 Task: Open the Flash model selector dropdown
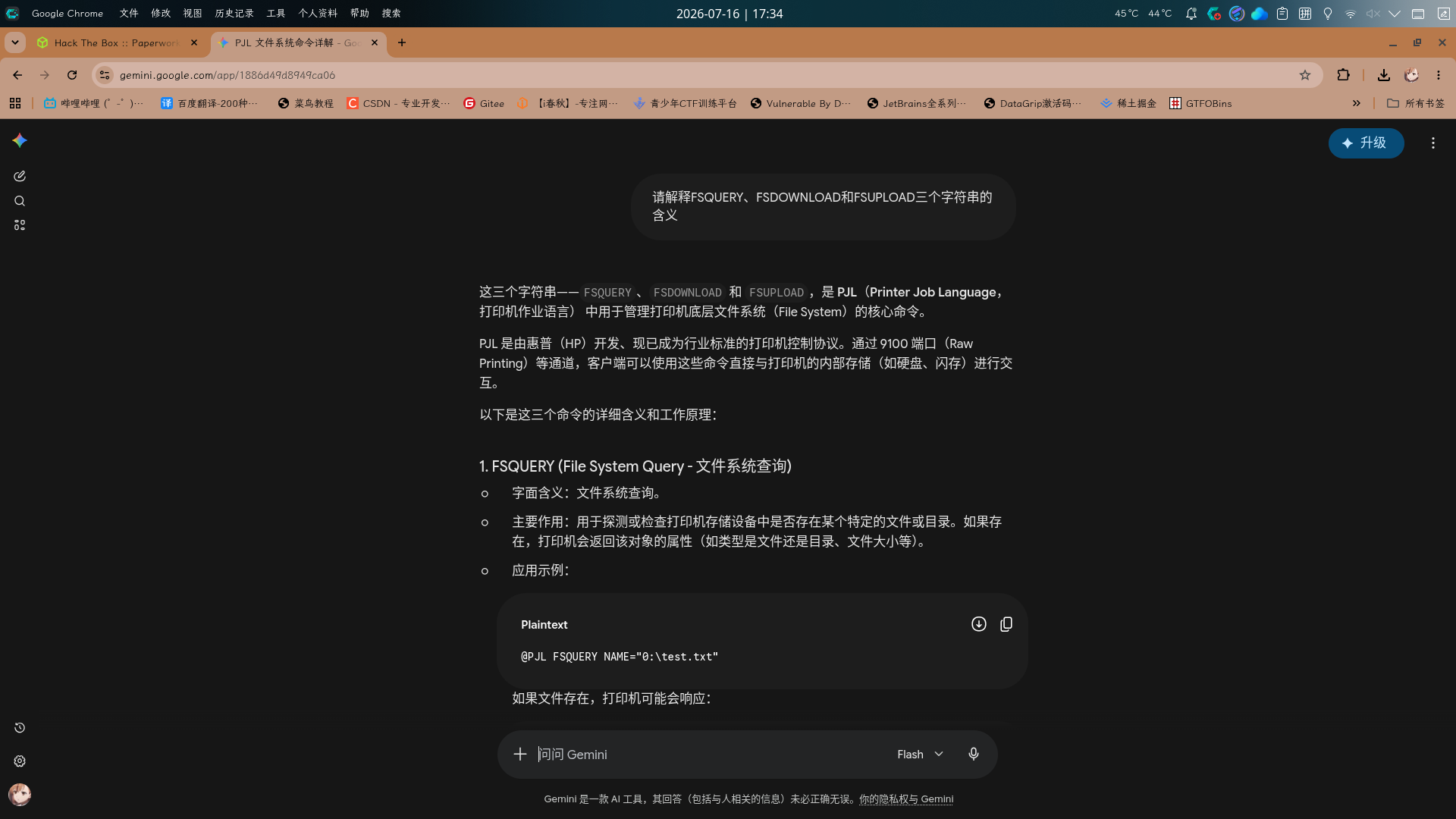coord(921,754)
